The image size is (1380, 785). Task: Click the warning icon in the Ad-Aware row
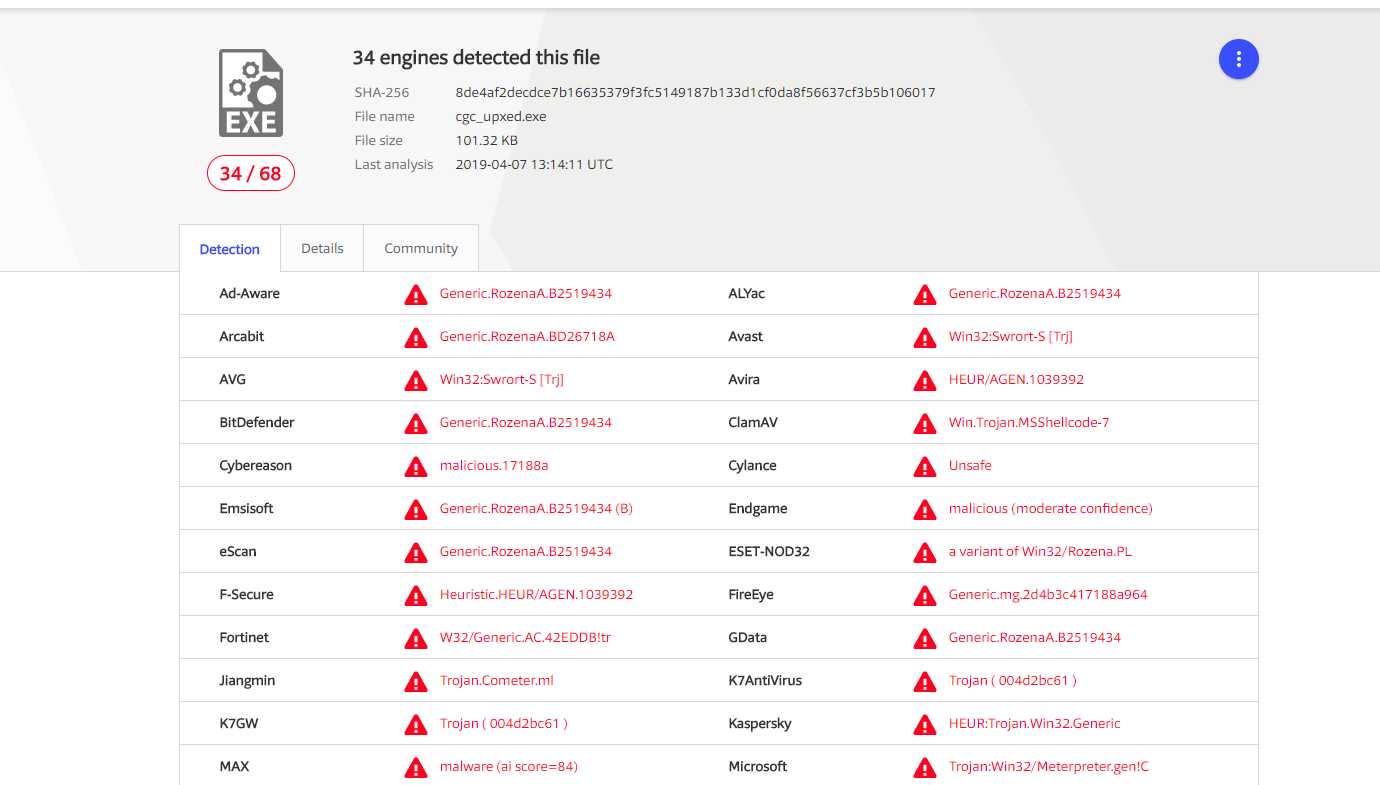(x=416, y=294)
